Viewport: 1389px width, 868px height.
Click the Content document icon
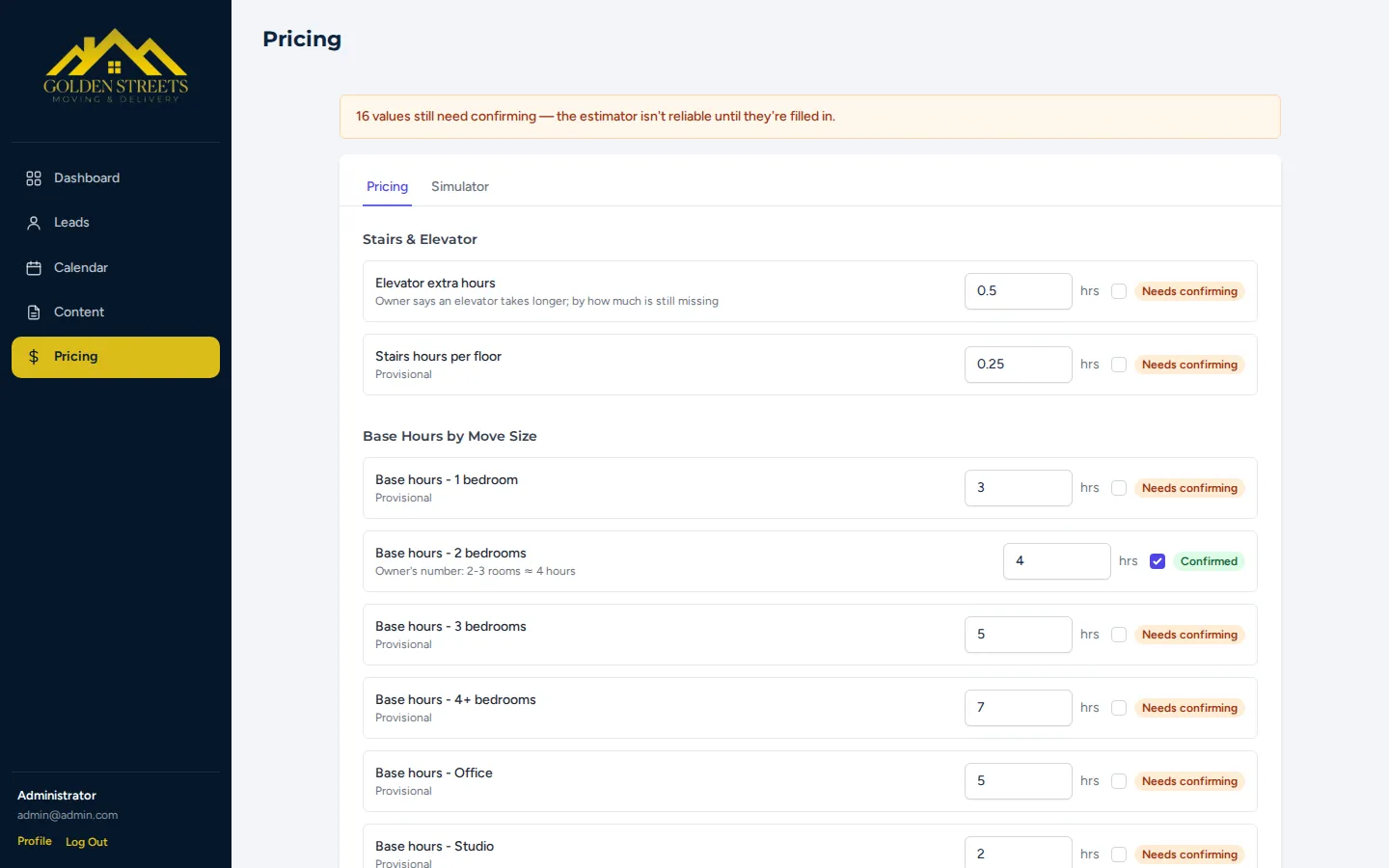(x=34, y=312)
